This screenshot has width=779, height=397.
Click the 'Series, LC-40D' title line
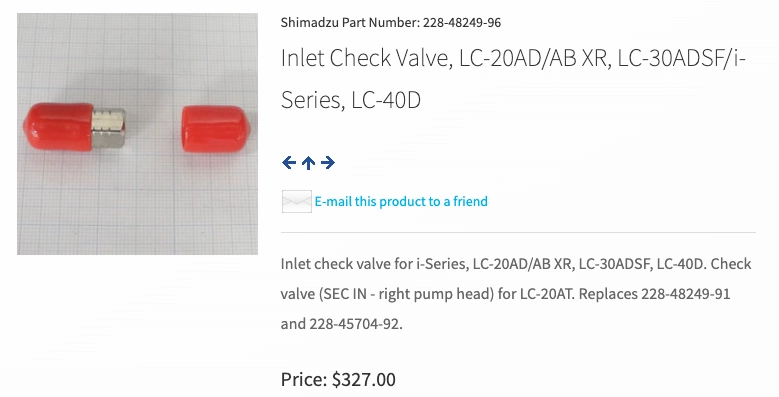[x=351, y=100]
